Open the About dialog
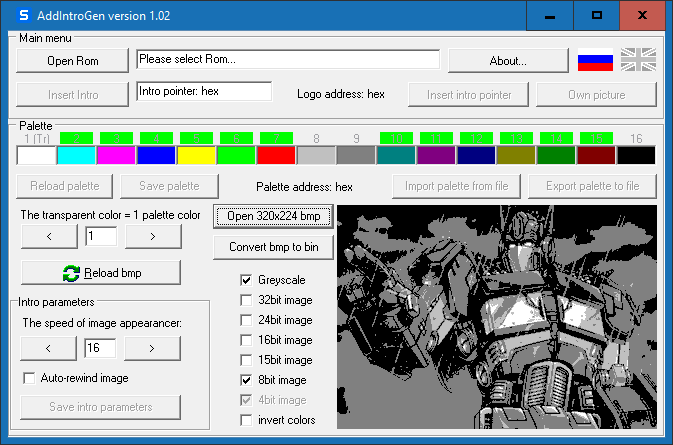 point(508,61)
